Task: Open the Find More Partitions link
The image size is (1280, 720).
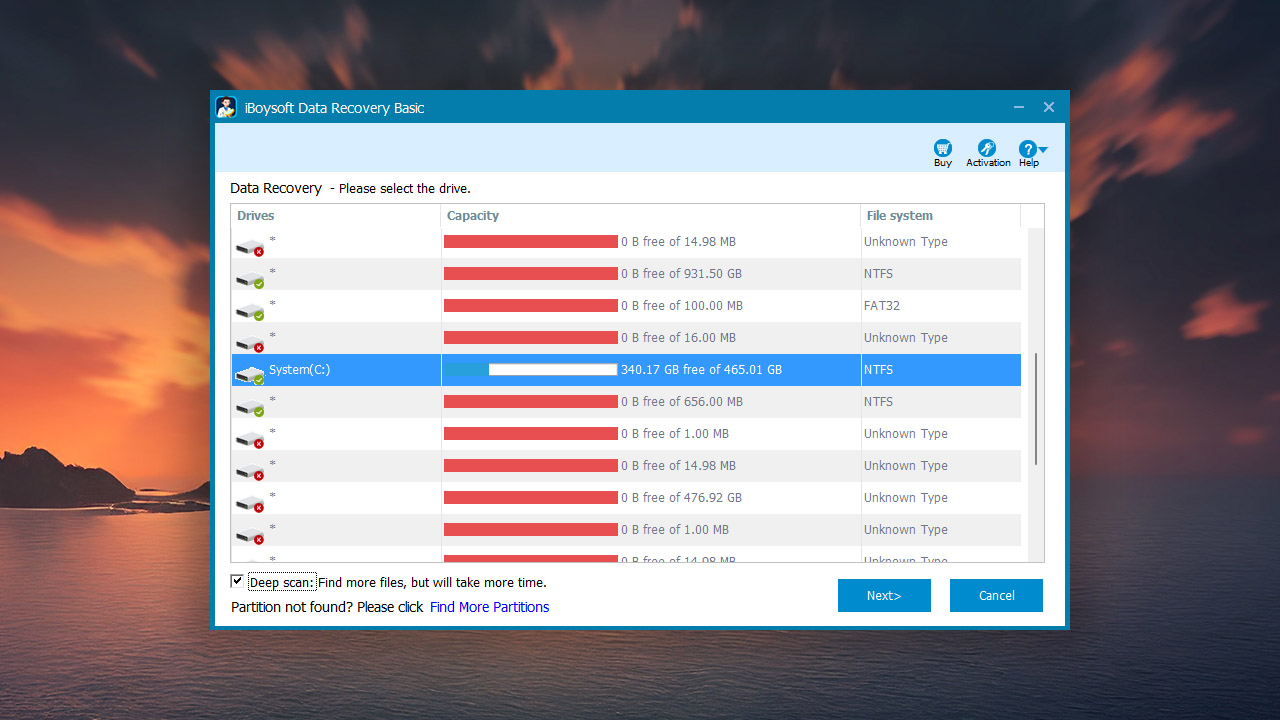Action: tap(489, 607)
